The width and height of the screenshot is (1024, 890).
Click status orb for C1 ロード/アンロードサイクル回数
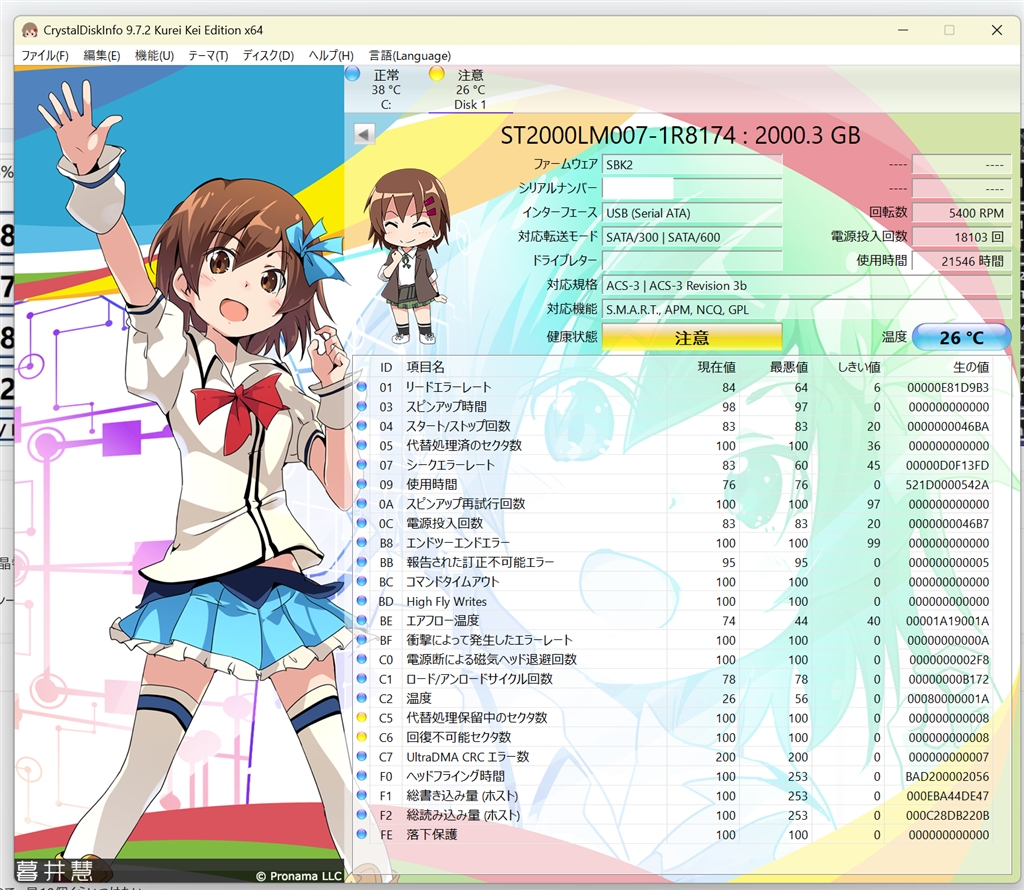click(x=362, y=678)
